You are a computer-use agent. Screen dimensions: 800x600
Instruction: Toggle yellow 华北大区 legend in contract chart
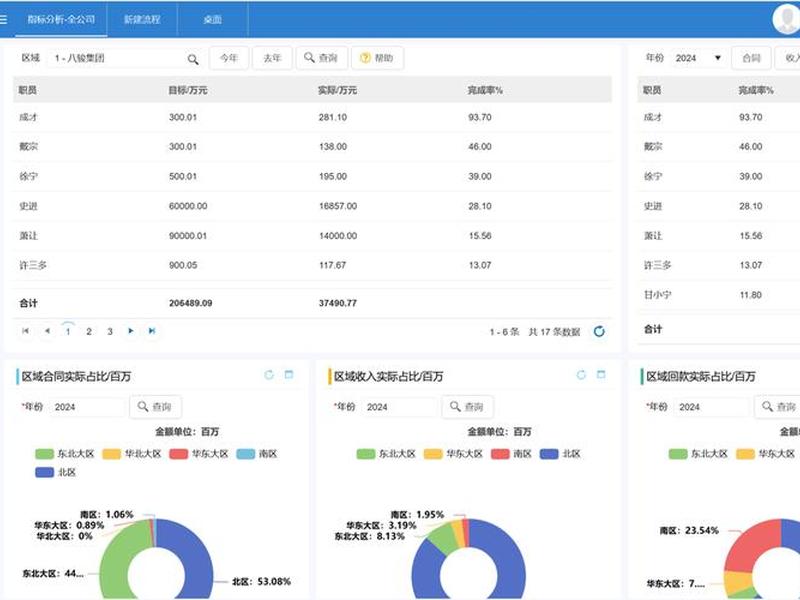132,454
